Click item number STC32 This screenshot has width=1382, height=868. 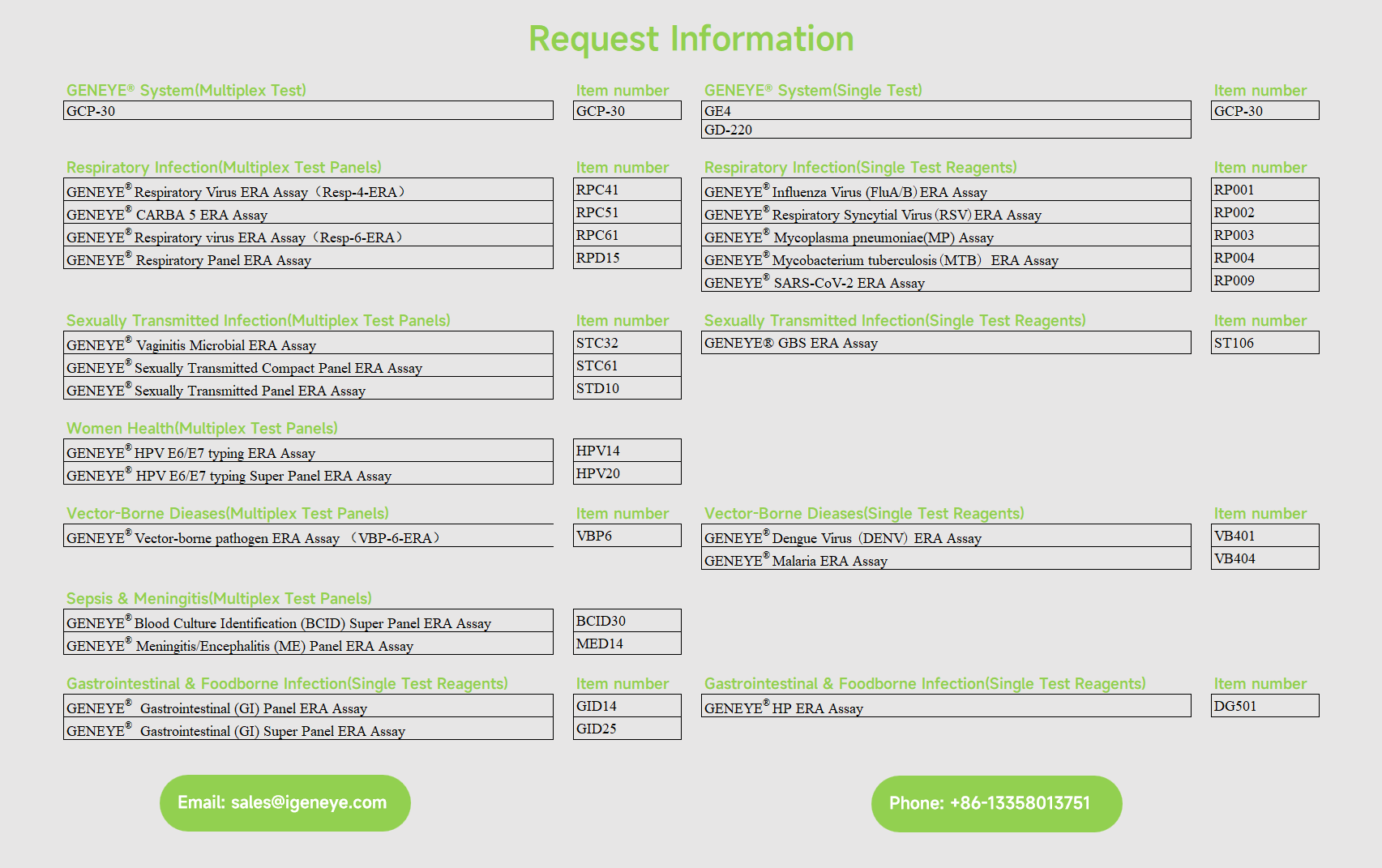(627, 343)
